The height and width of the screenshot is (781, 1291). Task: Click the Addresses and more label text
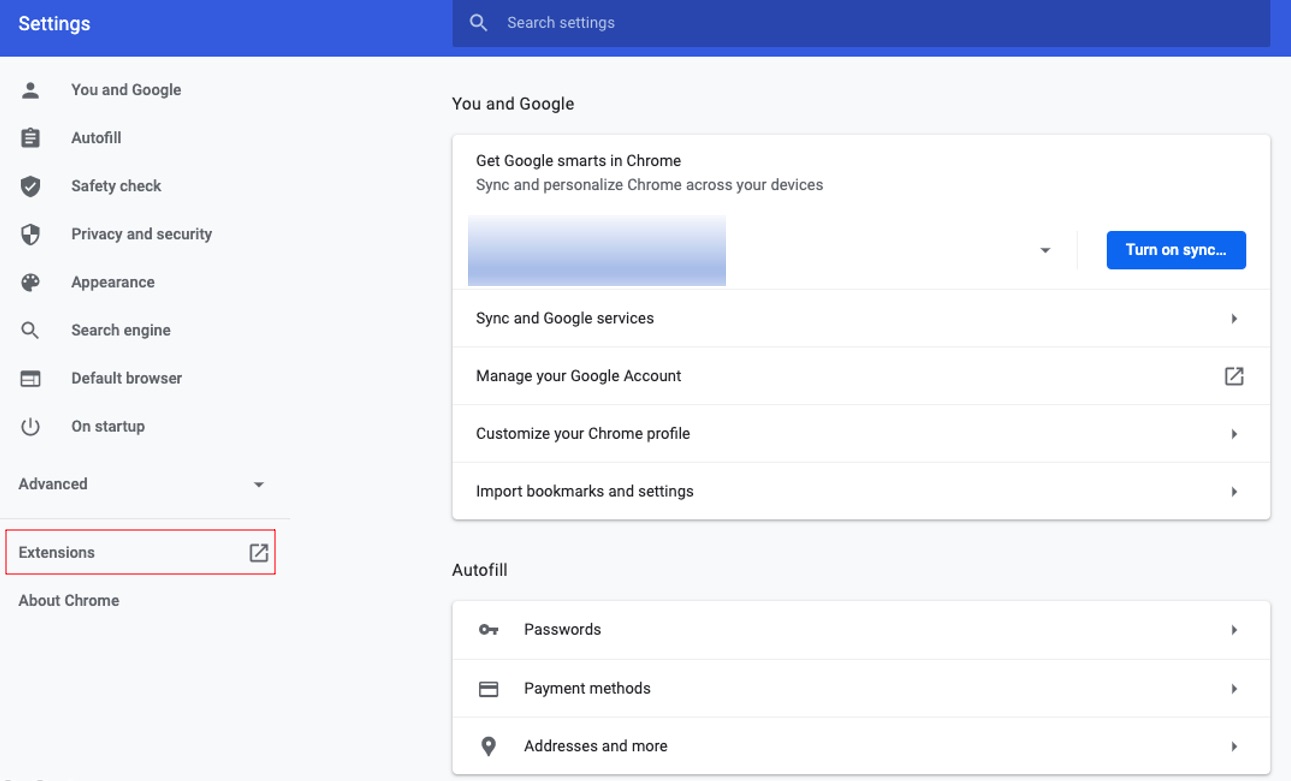point(595,746)
